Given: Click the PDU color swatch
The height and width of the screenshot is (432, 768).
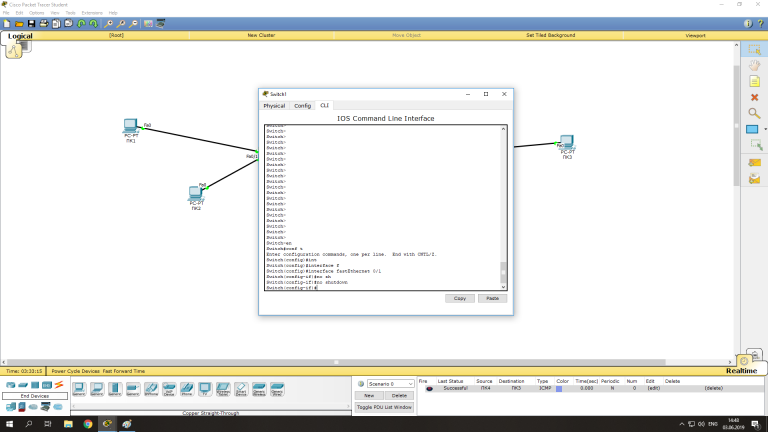Looking at the screenshot, I should (559, 388).
